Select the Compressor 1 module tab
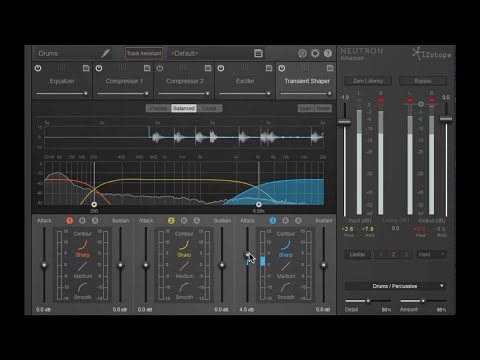The height and width of the screenshot is (360, 480). pos(124,81)
